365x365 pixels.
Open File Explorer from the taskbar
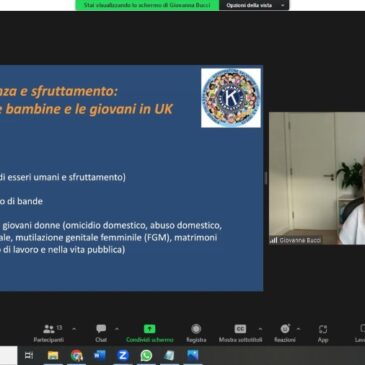53,356
